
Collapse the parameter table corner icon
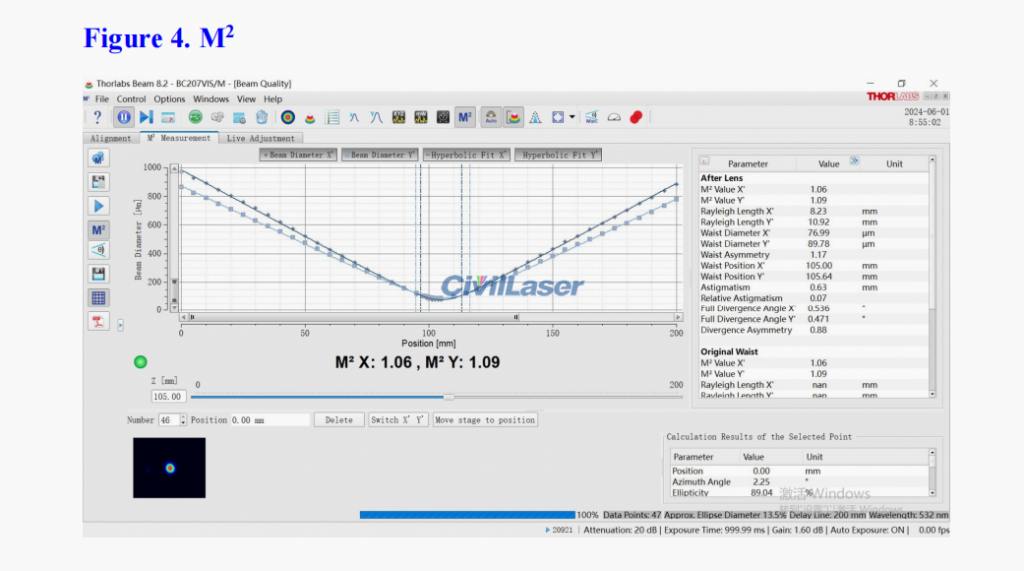tap(705, 161)
